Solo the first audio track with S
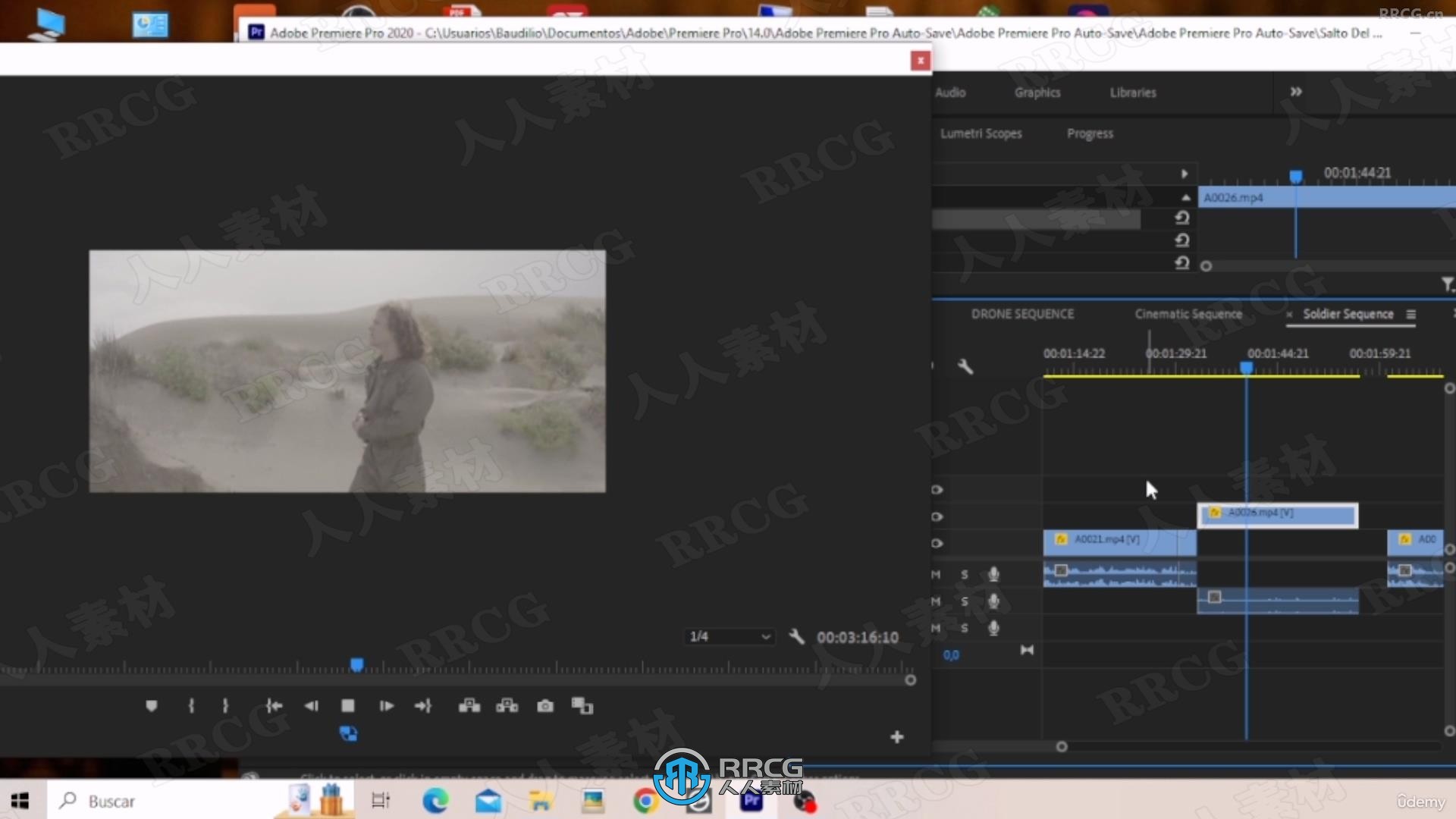This screenshot has width=1456, height=819. [965, 575]
